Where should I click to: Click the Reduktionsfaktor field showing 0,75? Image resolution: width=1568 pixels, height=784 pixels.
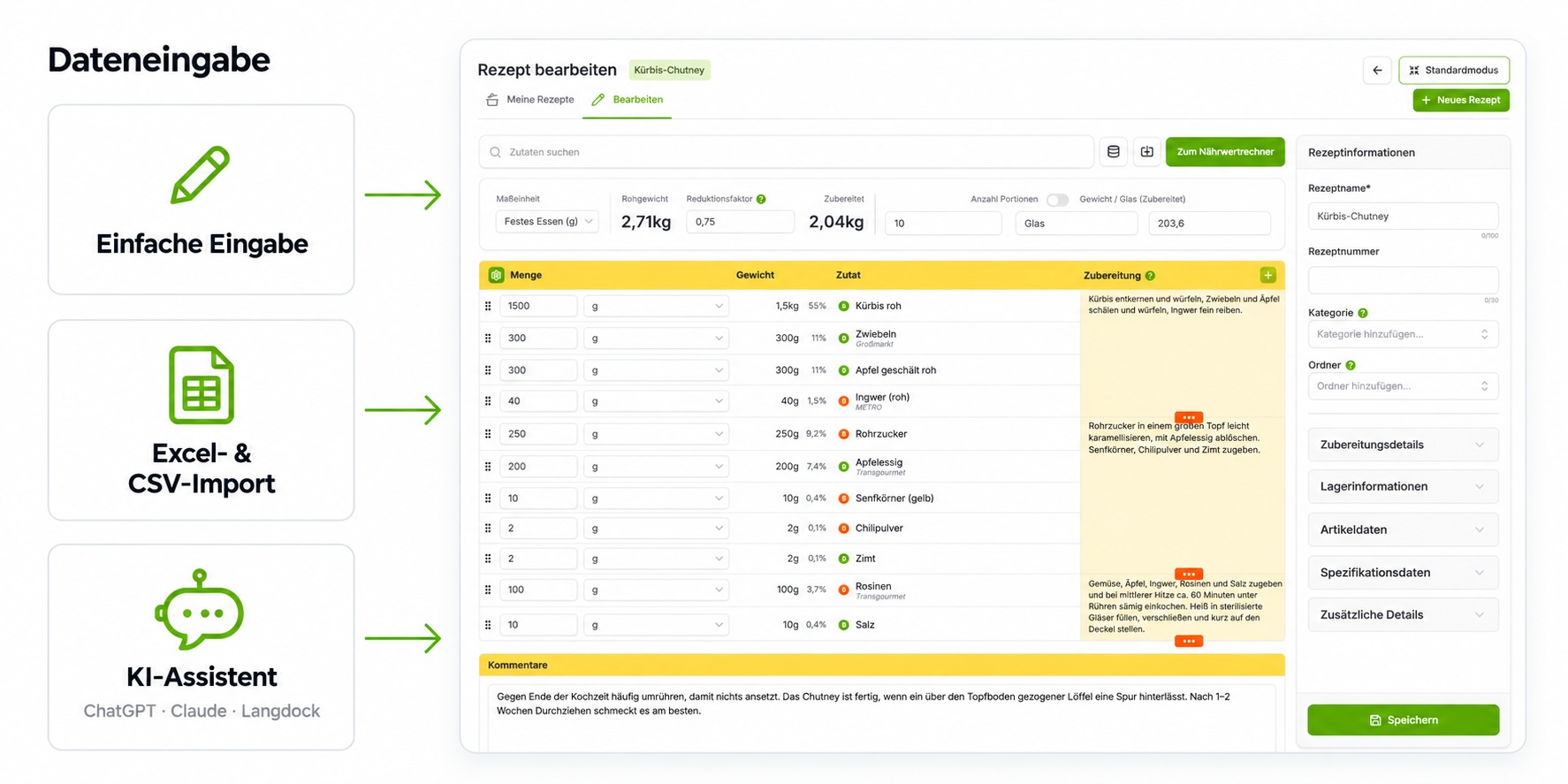[740, 222]
